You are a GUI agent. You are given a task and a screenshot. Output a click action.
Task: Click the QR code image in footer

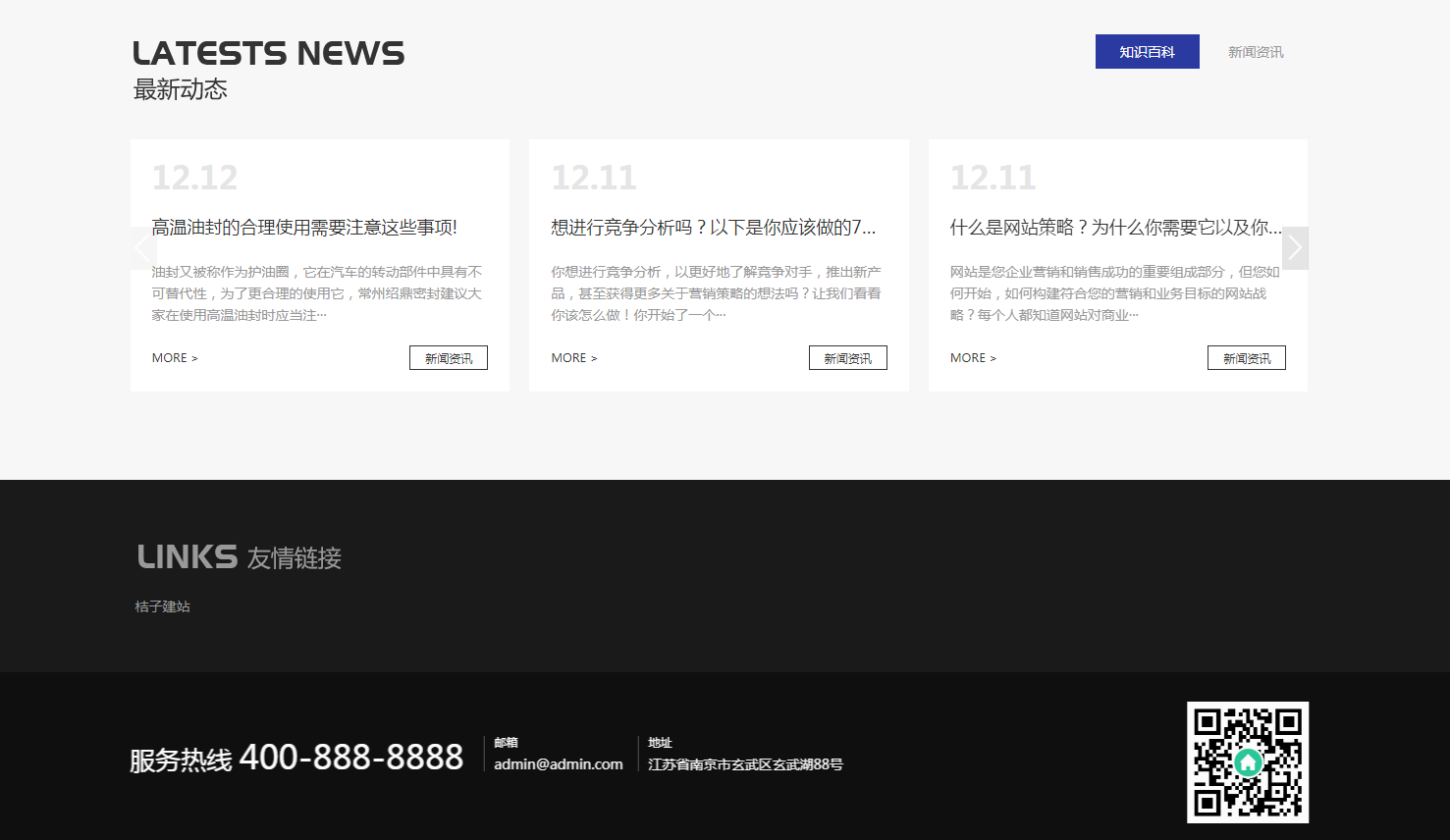click(1247, 761)
